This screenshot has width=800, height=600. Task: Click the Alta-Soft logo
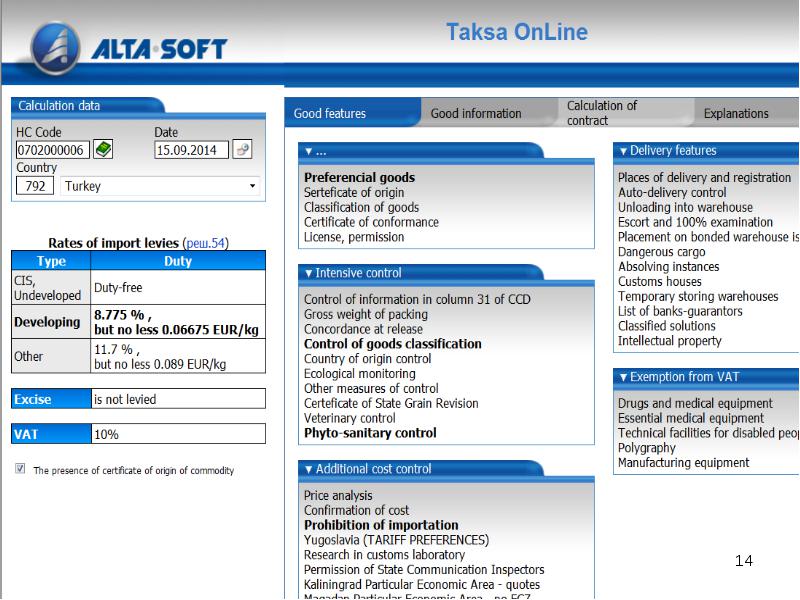(x=129, y=49)
